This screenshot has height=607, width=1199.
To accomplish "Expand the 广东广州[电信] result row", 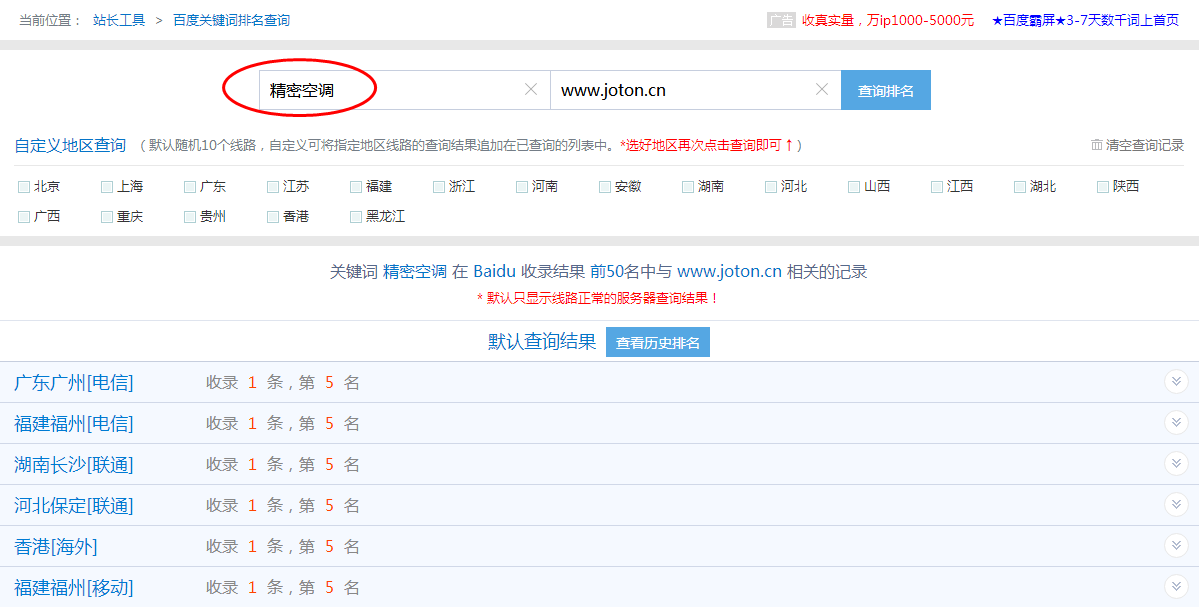I will [1176, 382].
